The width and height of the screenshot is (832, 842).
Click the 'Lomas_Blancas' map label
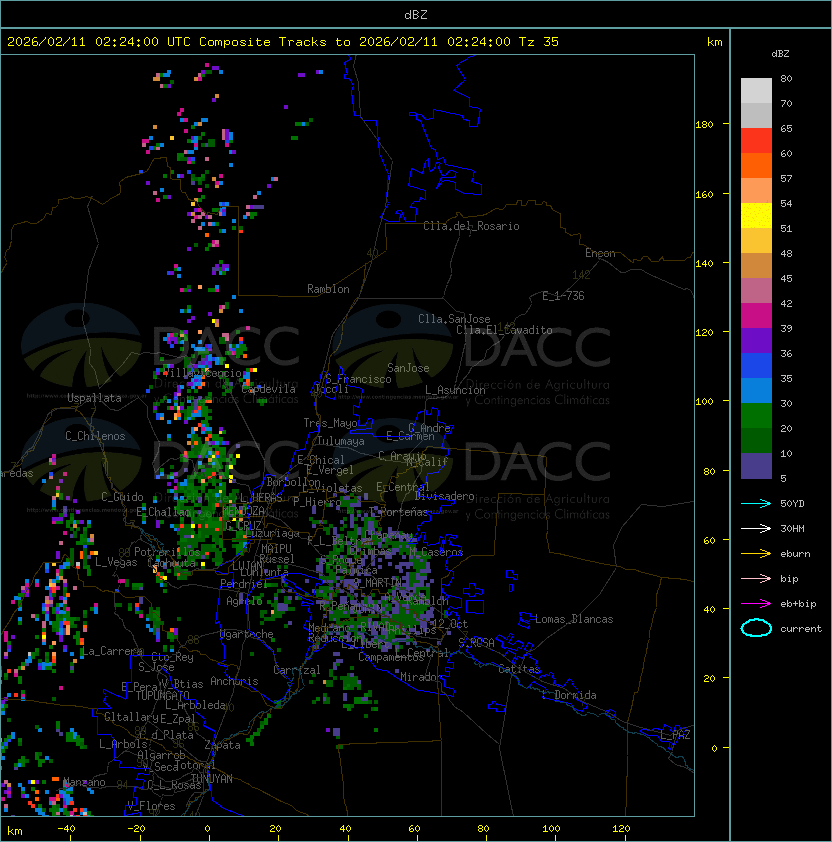pos(574,619)
